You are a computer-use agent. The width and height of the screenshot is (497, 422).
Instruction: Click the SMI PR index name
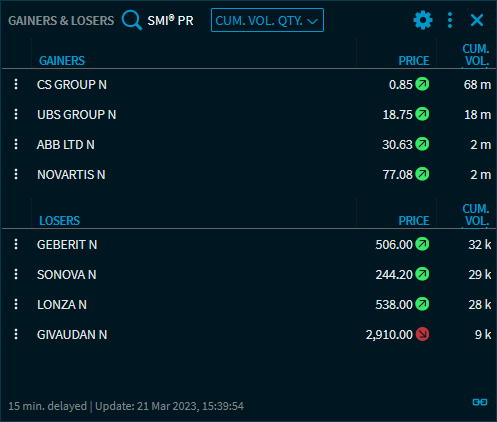coord(170,20)
